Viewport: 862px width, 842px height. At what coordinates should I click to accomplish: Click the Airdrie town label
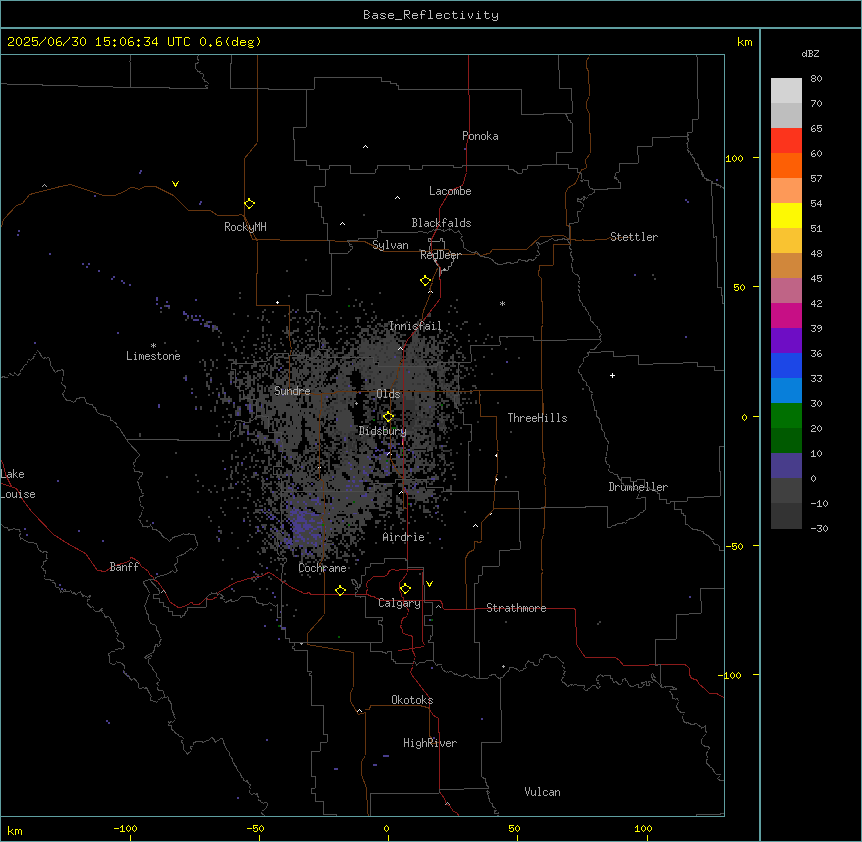[x=404, y=537]
